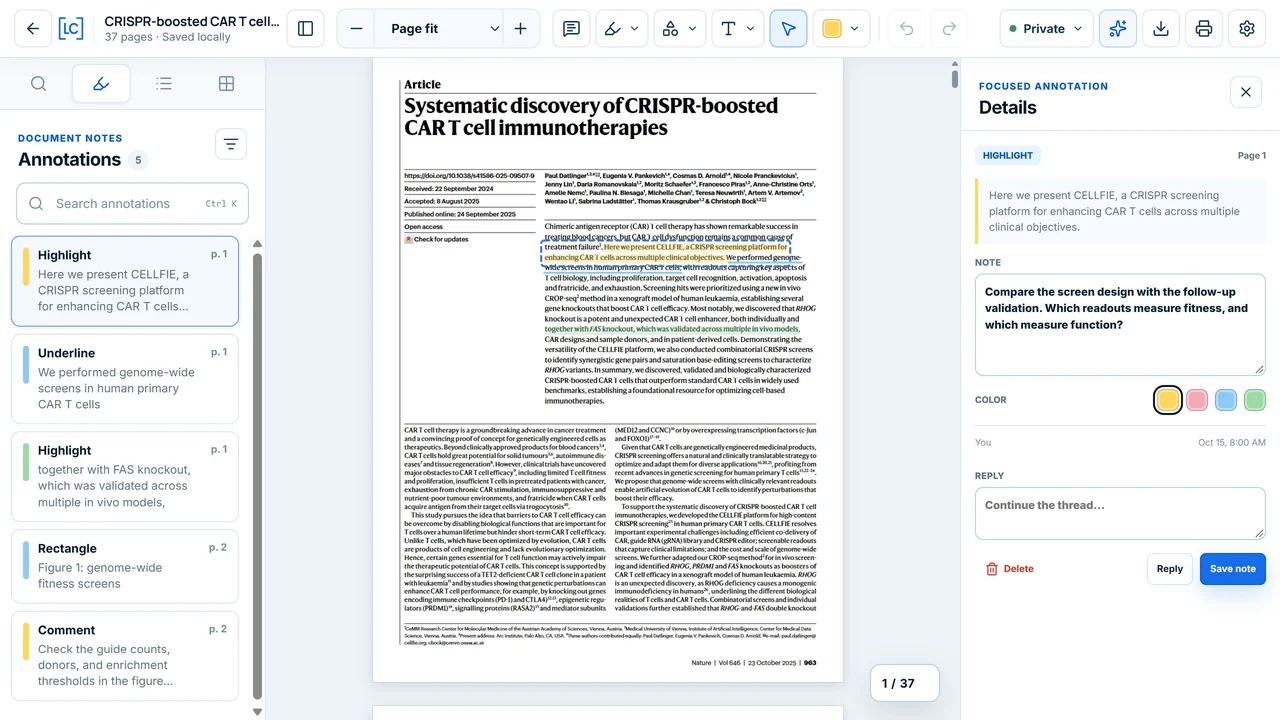Delete the focused annotation

pyautogui.click(x=1010, y=569)
